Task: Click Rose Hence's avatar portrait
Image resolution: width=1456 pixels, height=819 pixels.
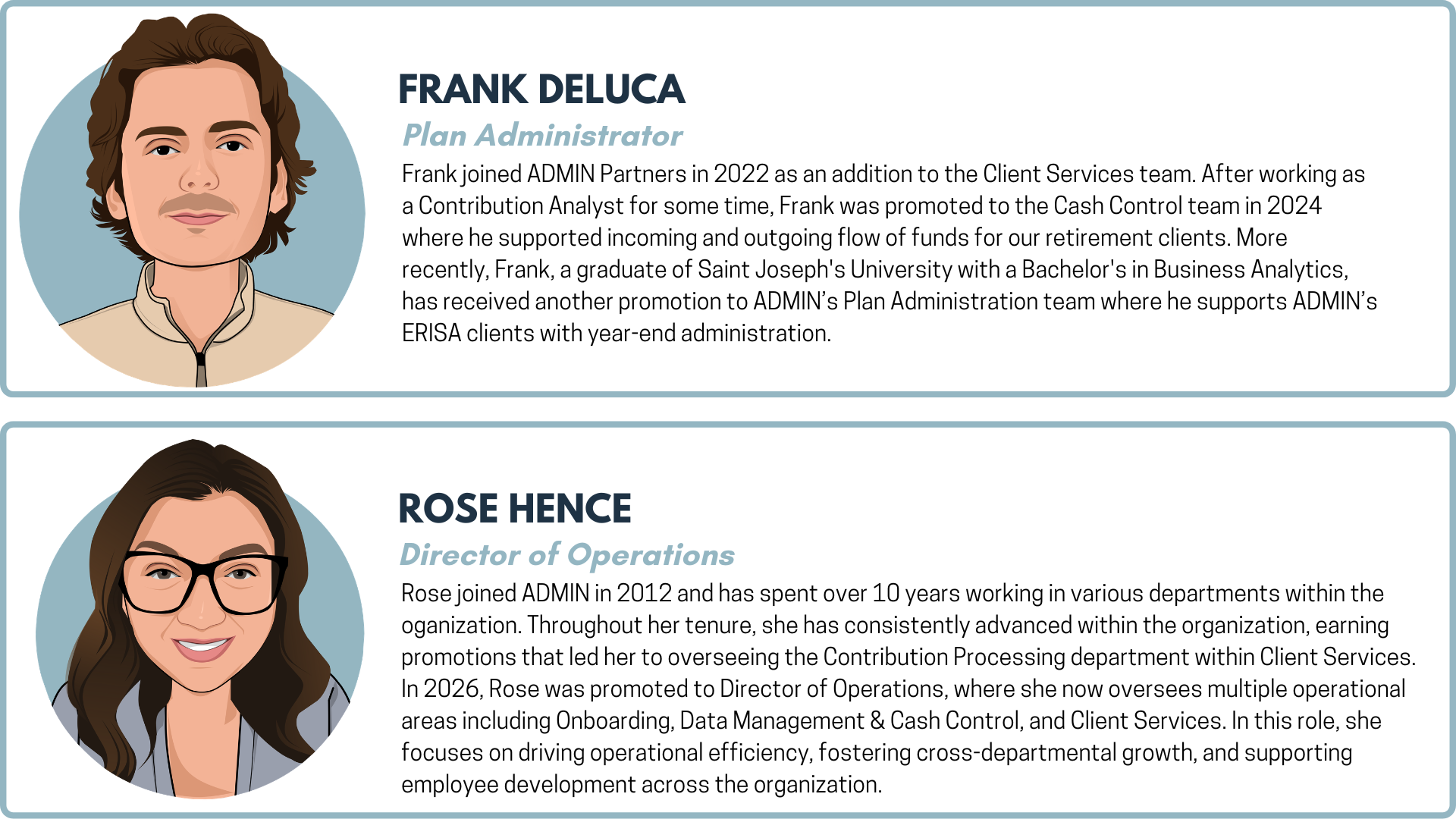Action: [200, 618]
